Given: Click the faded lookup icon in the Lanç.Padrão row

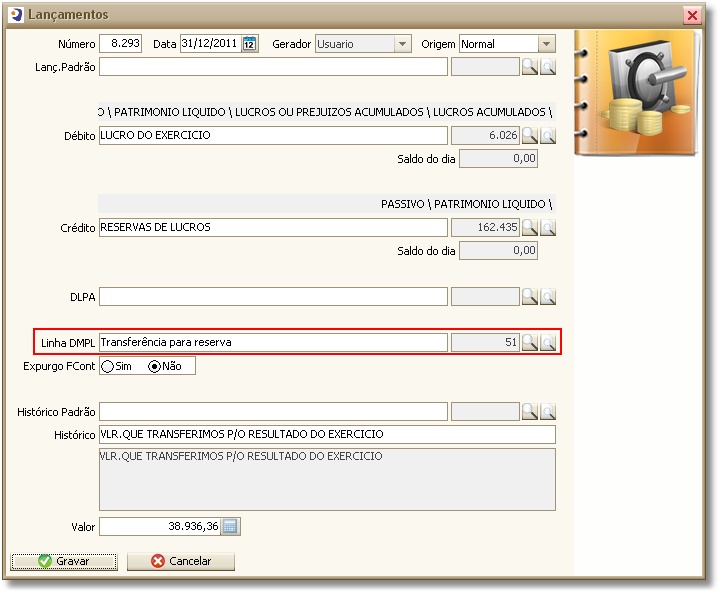Looking at the screenshot, I should (x=547, y=67).
